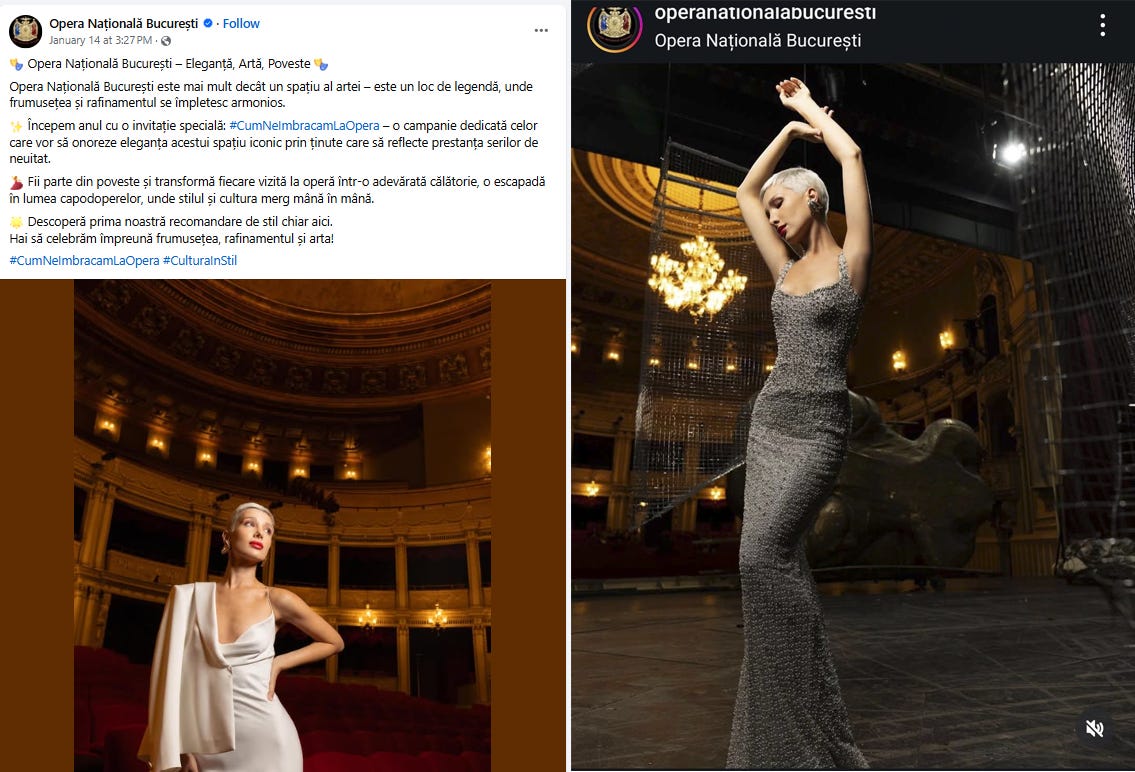
Task: Click the dancer emoji beside Fii parte
Action: click(x=17, y=182)
